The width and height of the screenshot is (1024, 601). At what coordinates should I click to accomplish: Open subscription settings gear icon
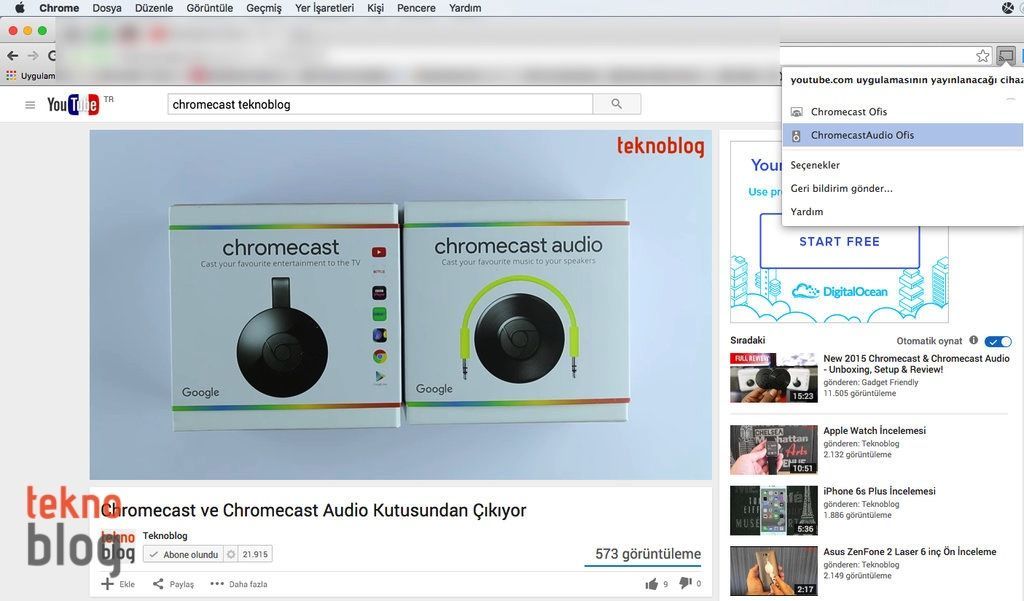click(231, 555)
